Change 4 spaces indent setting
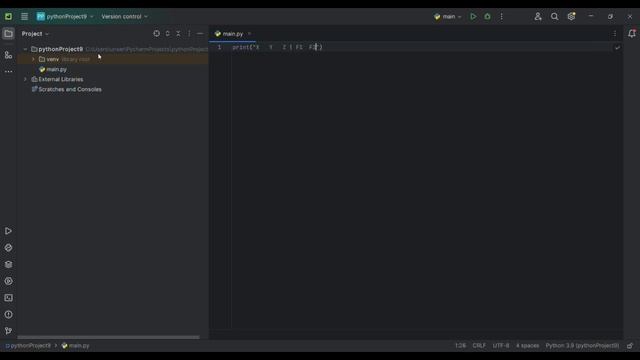640x360 pixels. pyautogui.click(x=527, y=346)
